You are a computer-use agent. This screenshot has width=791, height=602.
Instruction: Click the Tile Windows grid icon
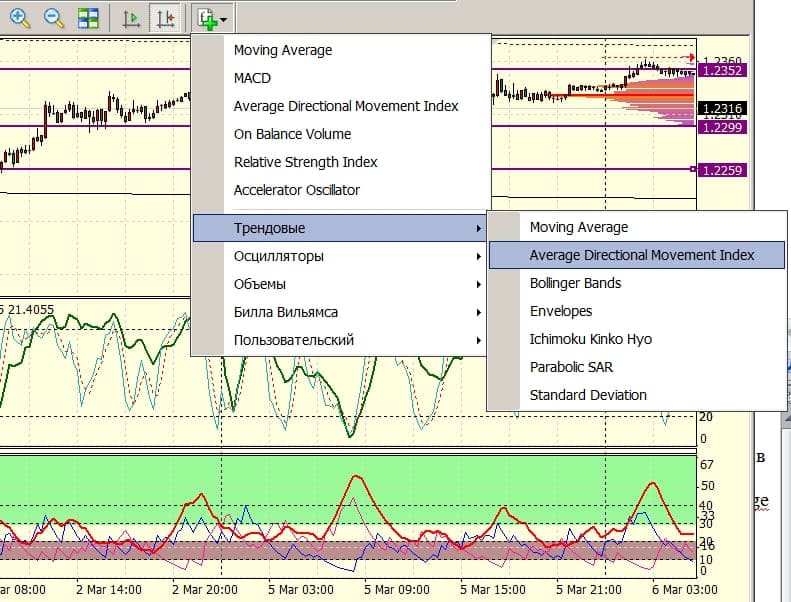coord(88,19)
